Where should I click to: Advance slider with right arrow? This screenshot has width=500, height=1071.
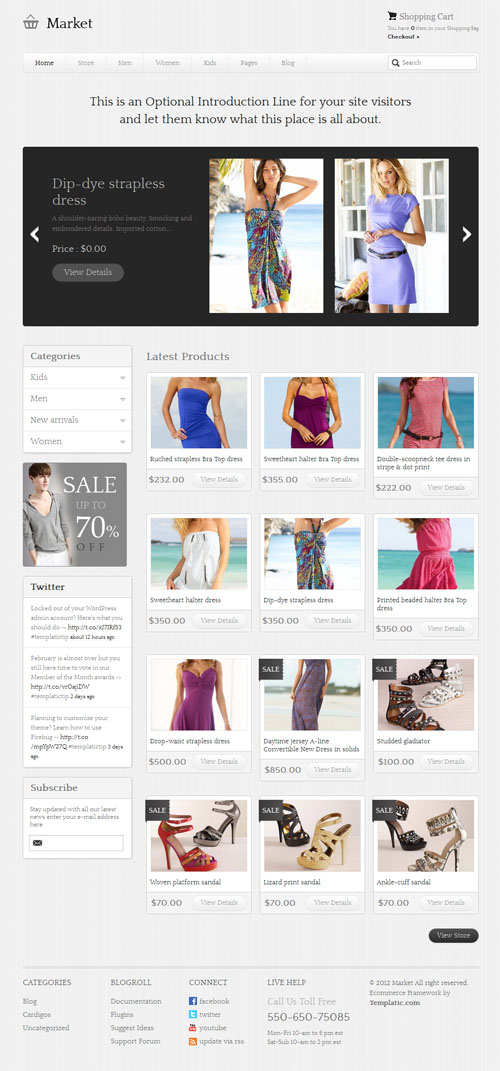467,234
